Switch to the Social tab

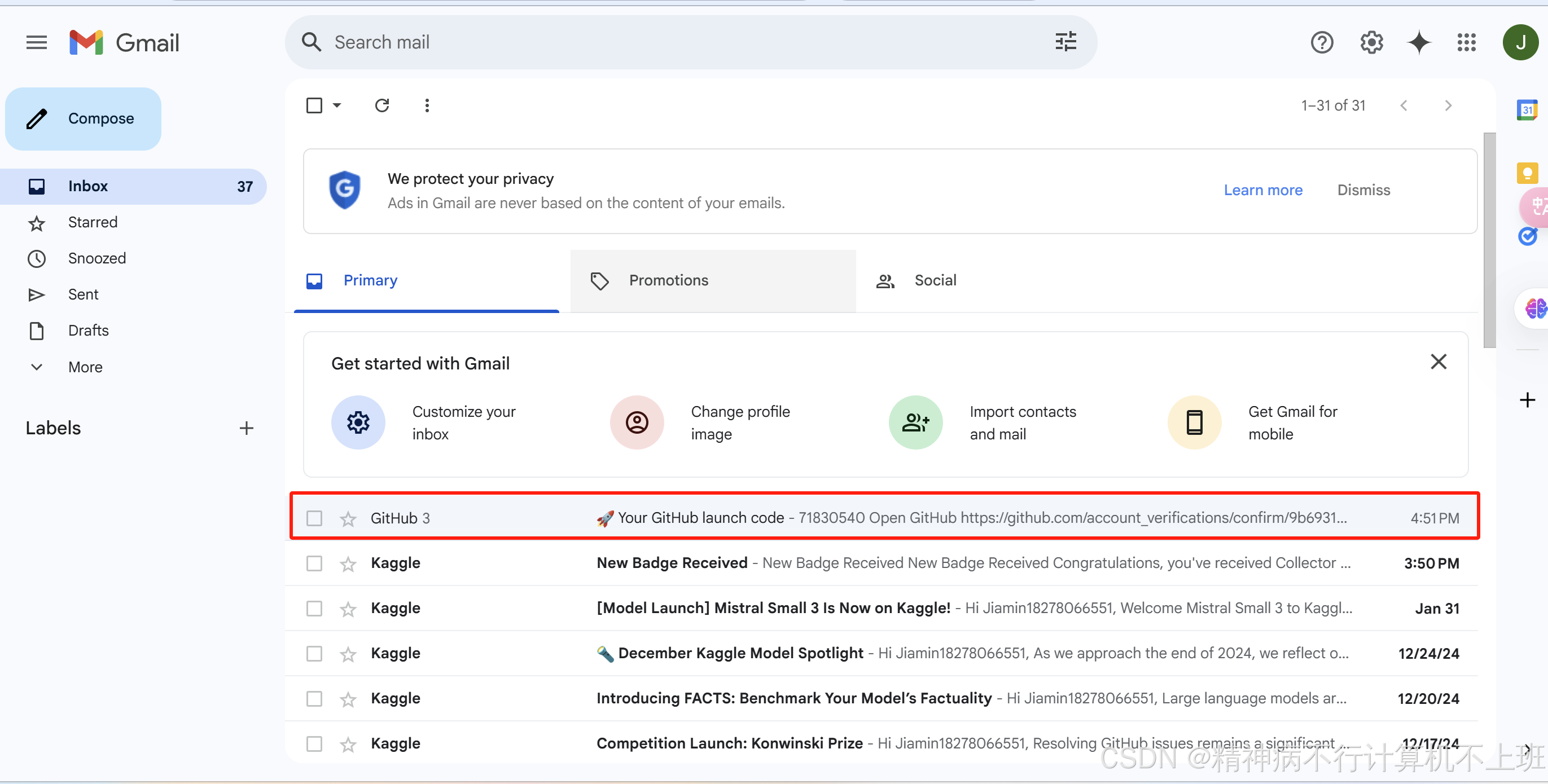coord(935,280)
